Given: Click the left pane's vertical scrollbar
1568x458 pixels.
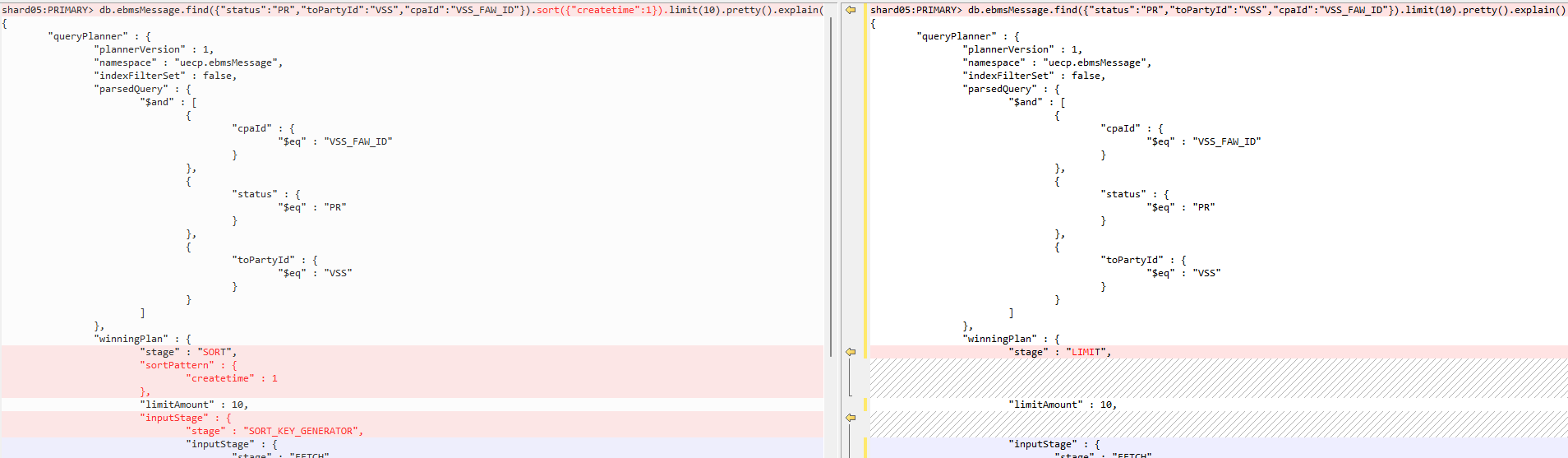Looking at the screenshot, I should [x=830, y=185].
